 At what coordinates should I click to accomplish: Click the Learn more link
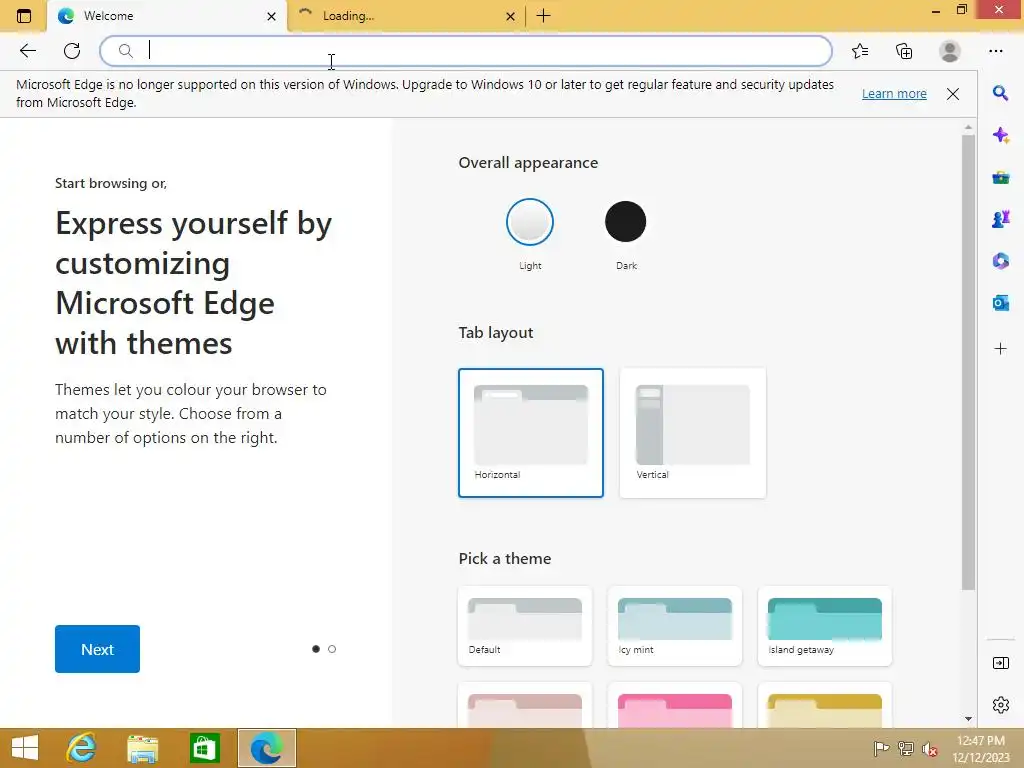pyautogui.click(x=894, y=94)
